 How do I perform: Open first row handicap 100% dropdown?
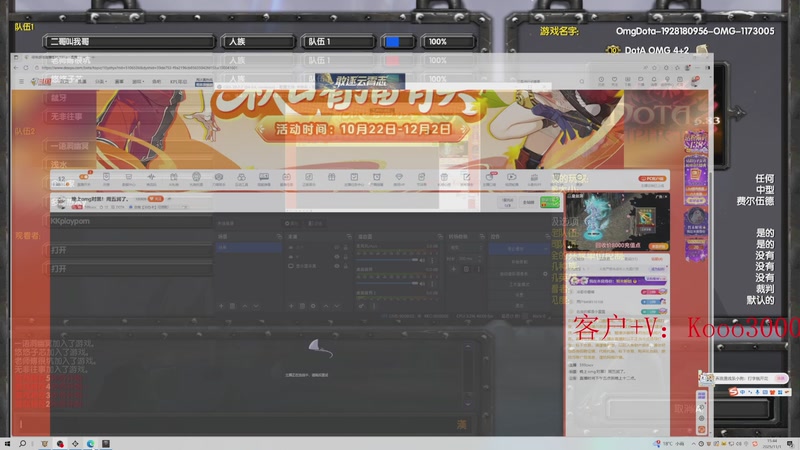click(447, 42)
